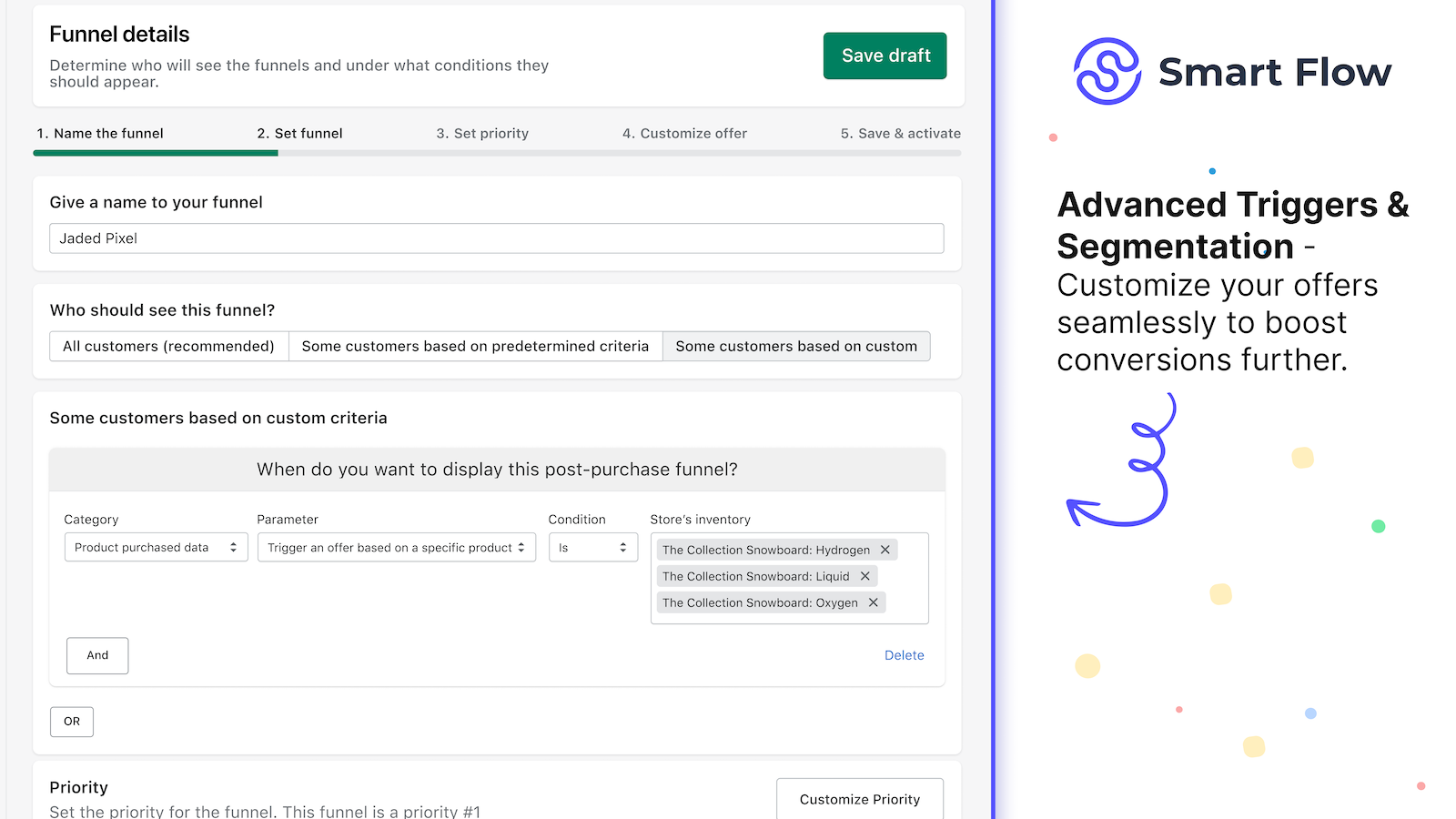Select All customers (recommended) option
Viewport: 1456px width, 819px height.
(x=167, y=346)
